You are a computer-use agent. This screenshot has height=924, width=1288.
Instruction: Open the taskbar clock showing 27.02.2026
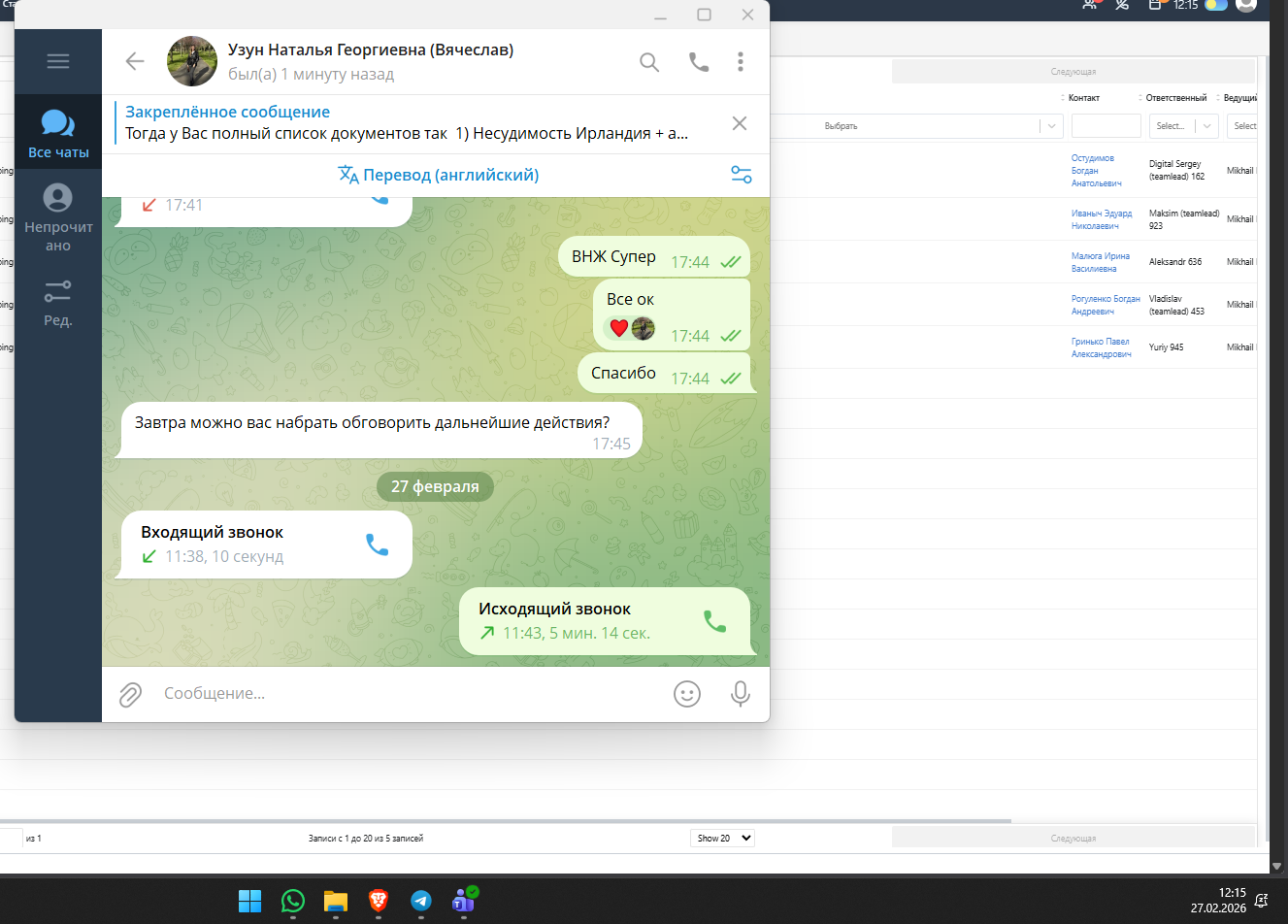click(x=1219, y=901)
